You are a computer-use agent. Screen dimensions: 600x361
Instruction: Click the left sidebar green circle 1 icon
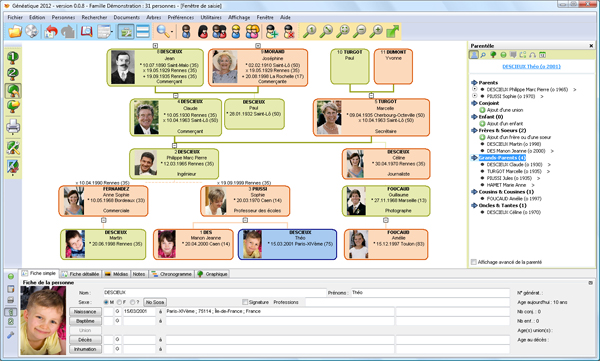coord(13,57)
